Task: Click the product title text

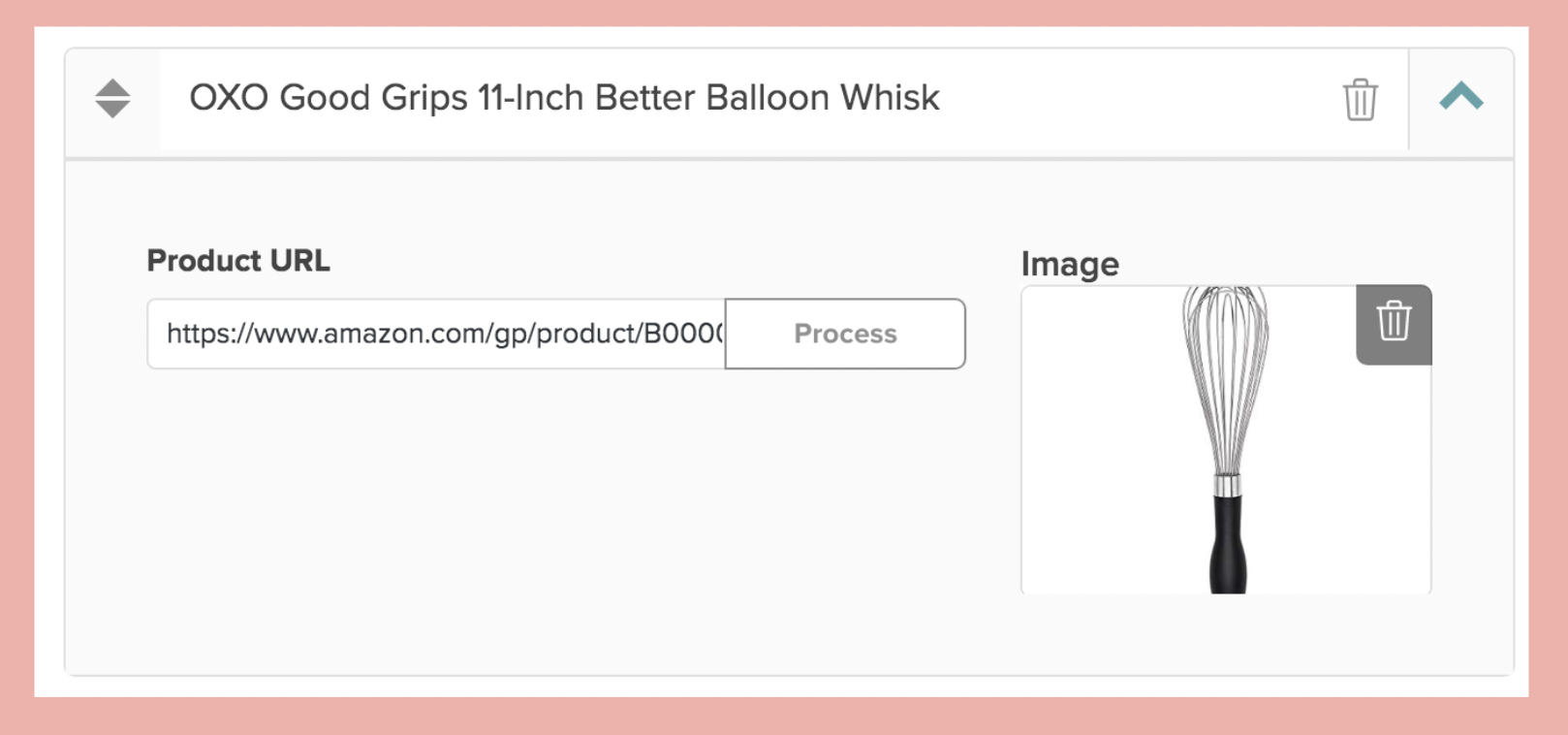Action: (560, 97)
